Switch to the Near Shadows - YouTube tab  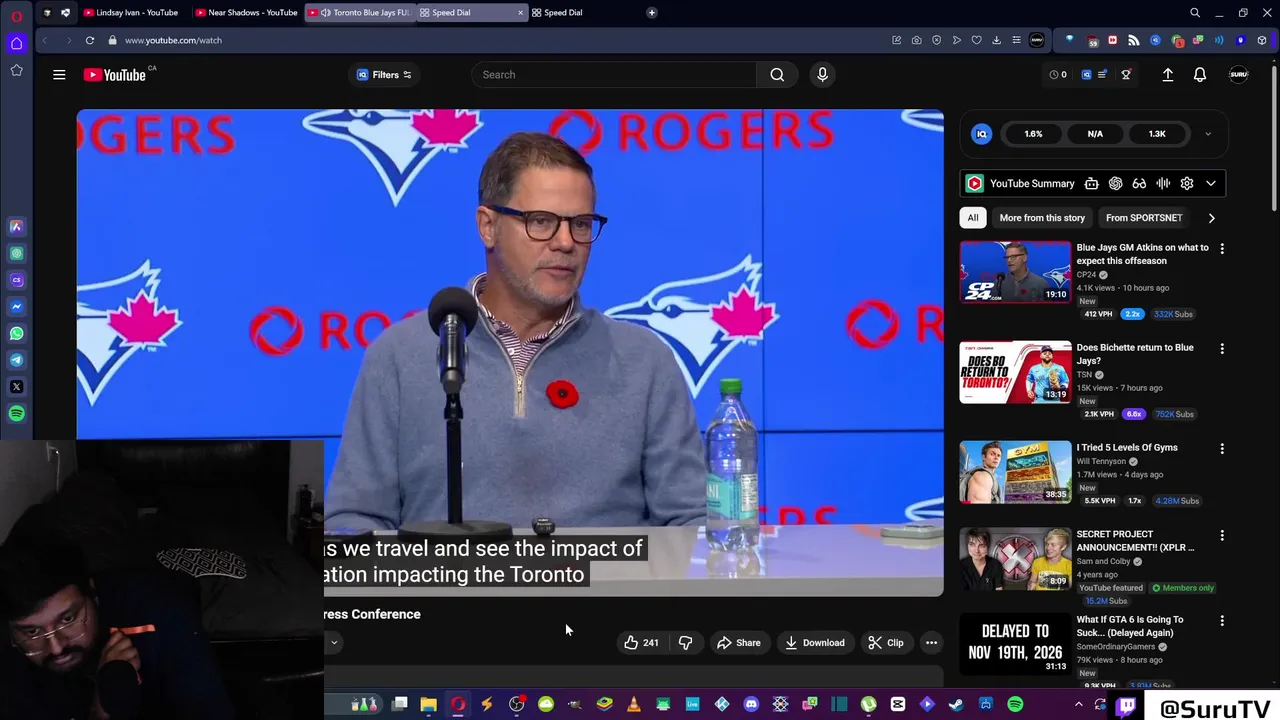pyautogui.click(x=247, y=13)
